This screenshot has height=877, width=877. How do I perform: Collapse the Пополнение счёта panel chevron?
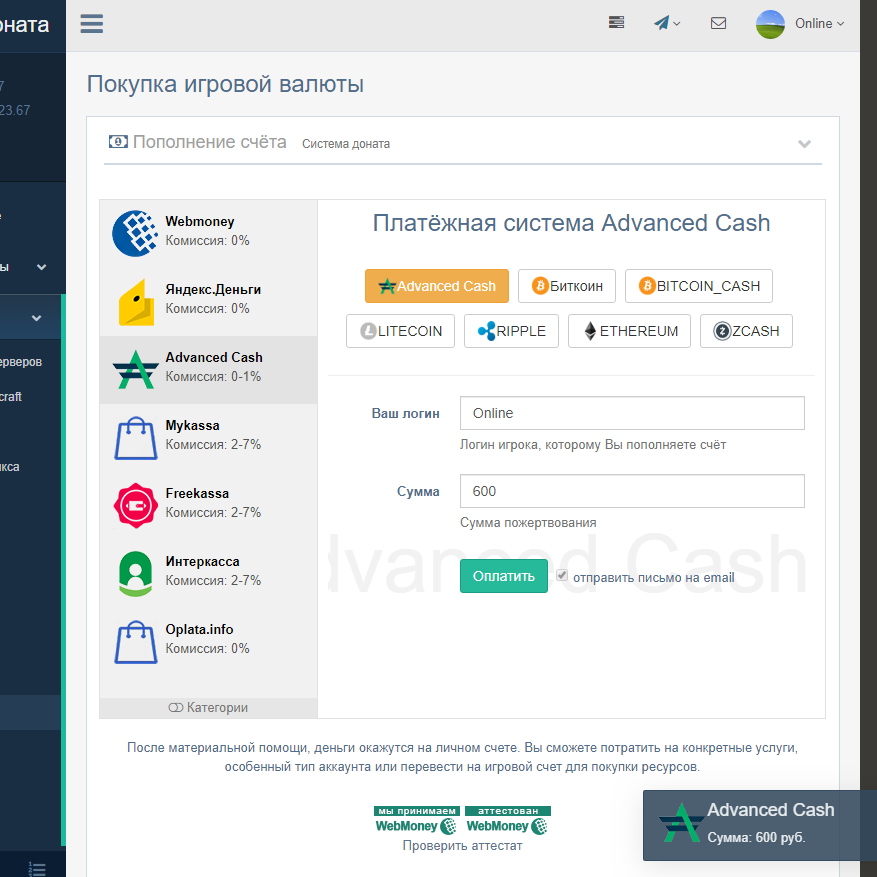pos(804,144)
